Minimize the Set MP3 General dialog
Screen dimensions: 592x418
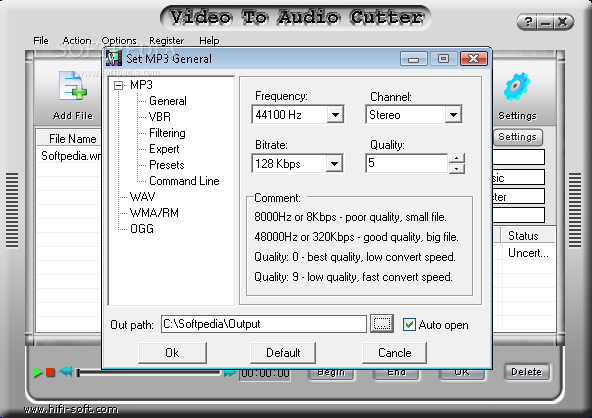pos(413,59)
